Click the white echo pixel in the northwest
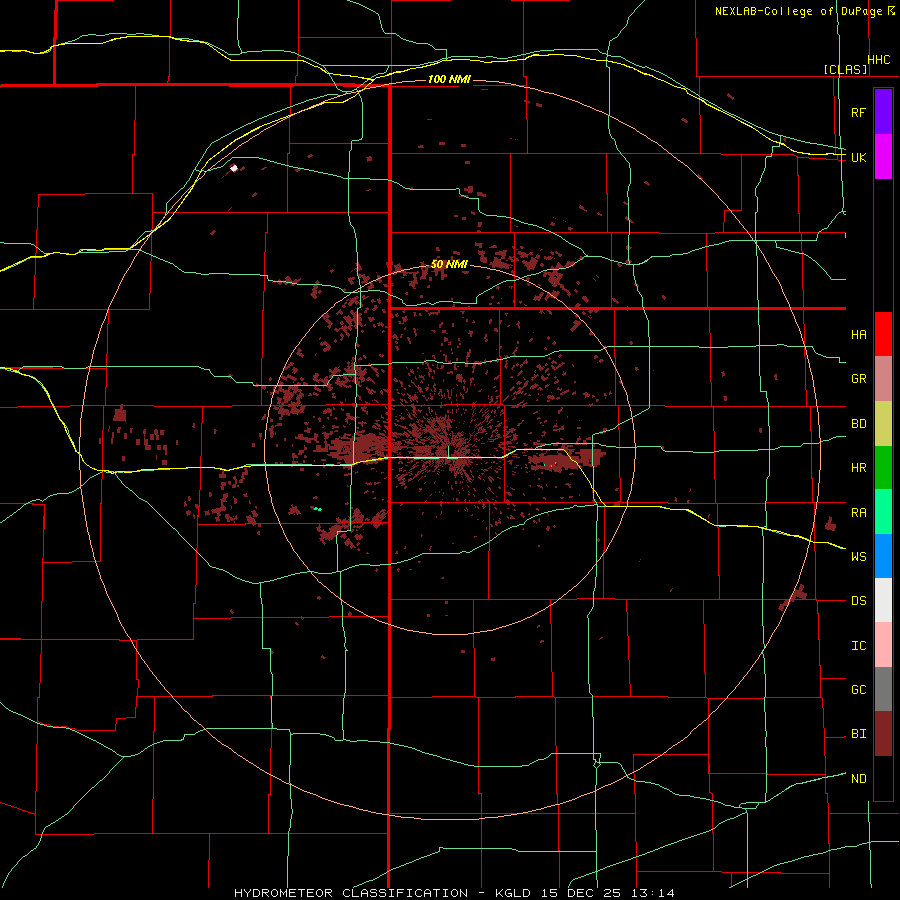 click(x=234, y=168)
